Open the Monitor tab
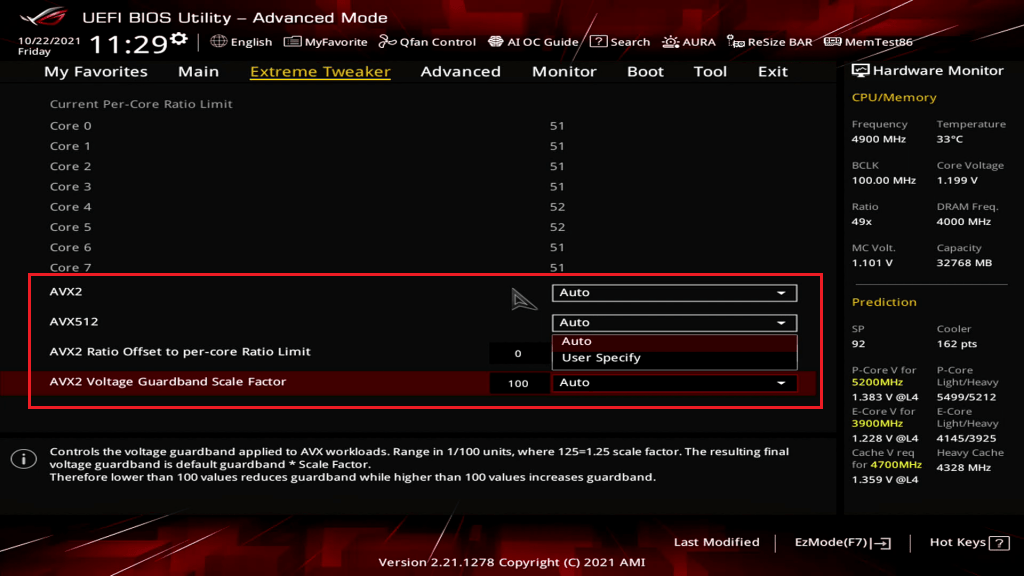 [x=564, y=71]
